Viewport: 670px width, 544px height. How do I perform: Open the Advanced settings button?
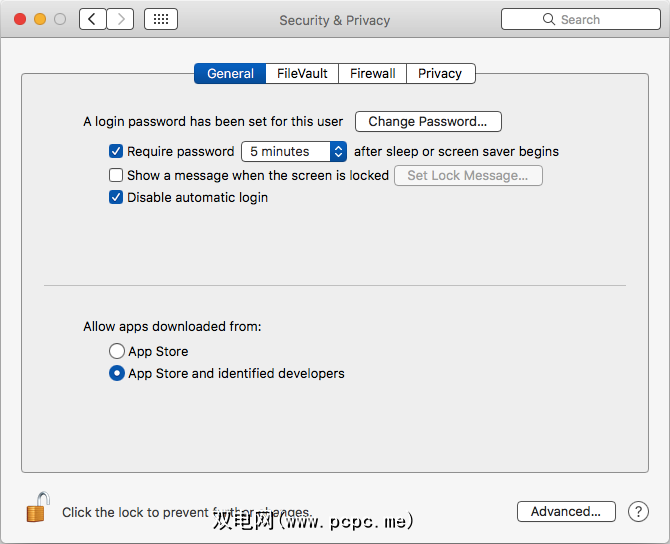(566, 511)
